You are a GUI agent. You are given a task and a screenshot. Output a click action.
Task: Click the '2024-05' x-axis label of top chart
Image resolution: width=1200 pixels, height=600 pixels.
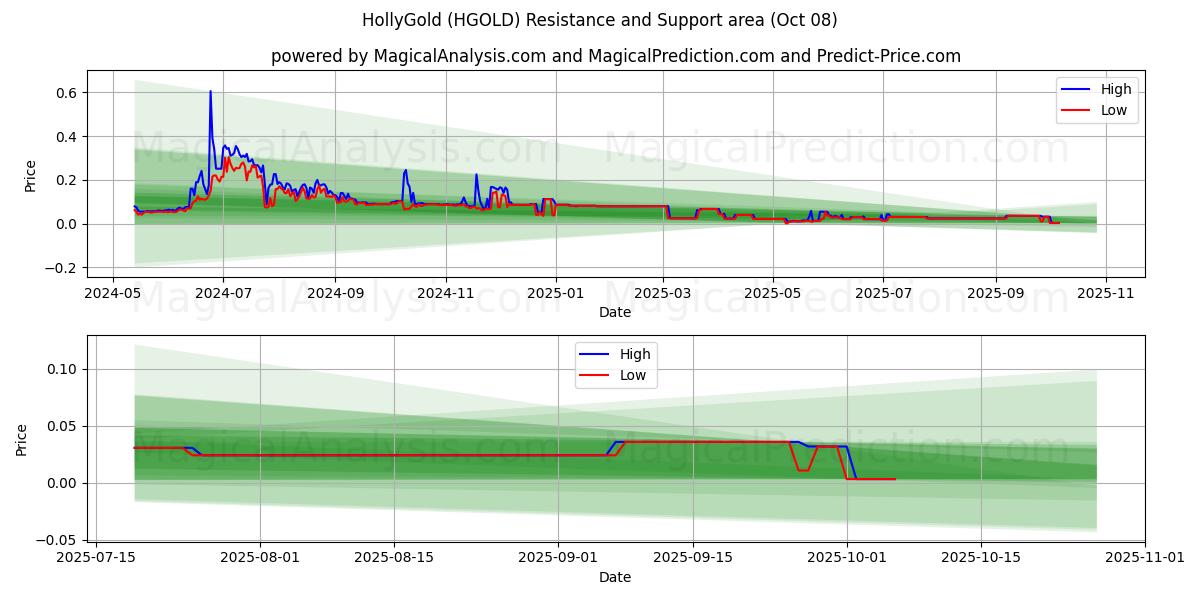pyautogui.click(x=112, y=295)
